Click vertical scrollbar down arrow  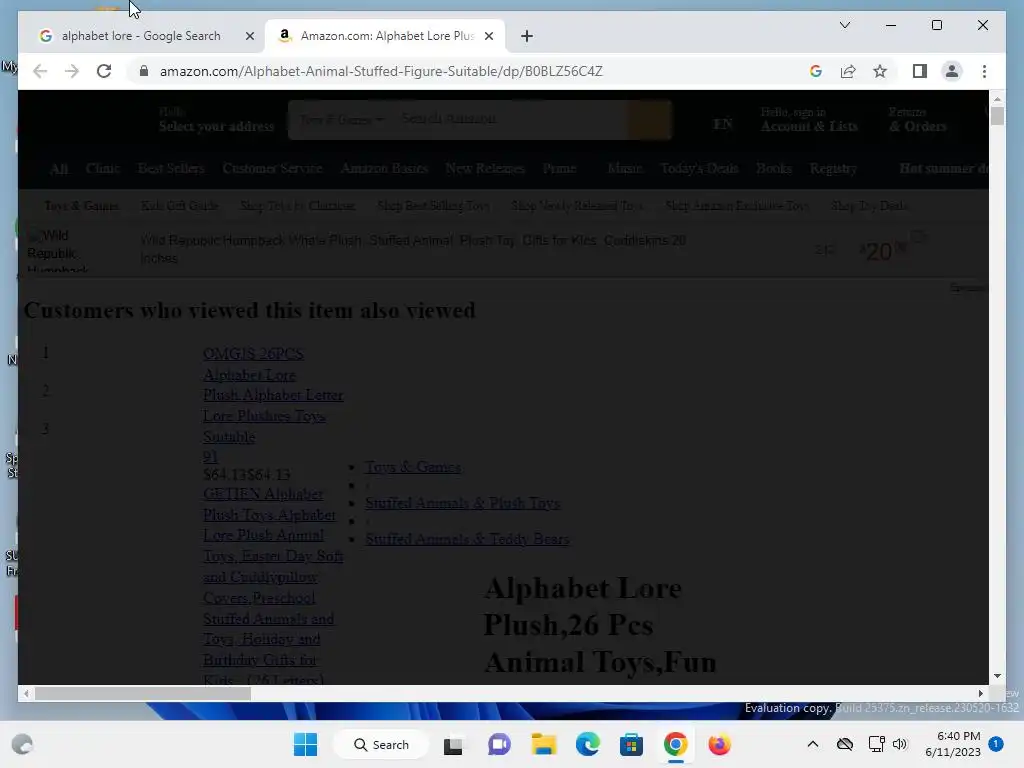[x=997, y=676]
